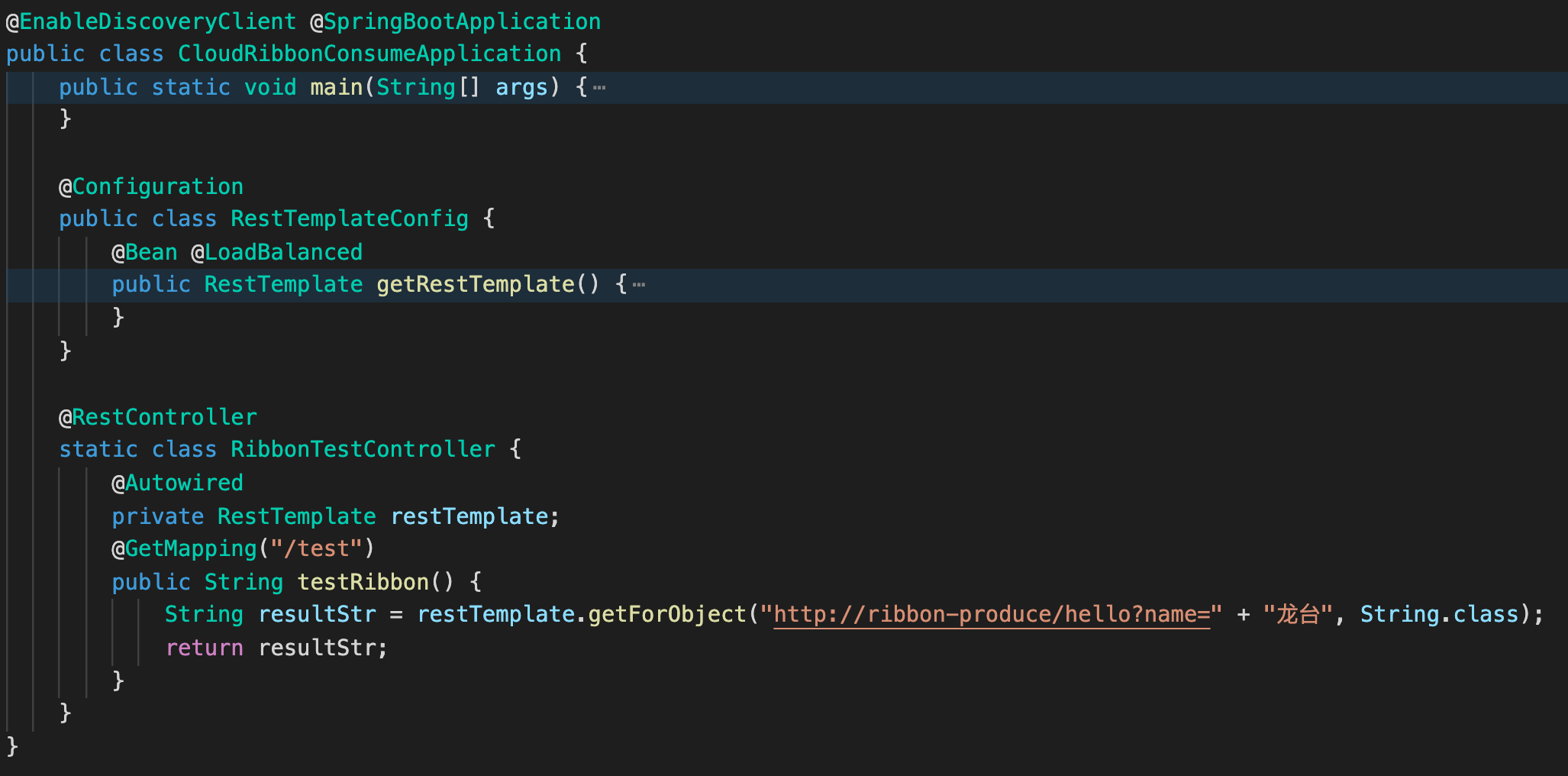Viewport: 1568px width, 776px height.
Task: Click the @GetMapping annotation
Action: [x=184, y=549]
